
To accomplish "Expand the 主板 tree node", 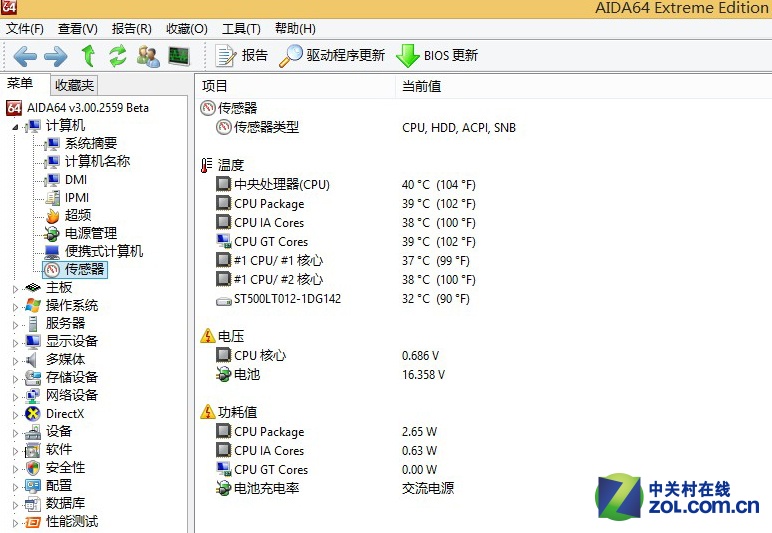I will pyautogui.click(x=15, y=289).
